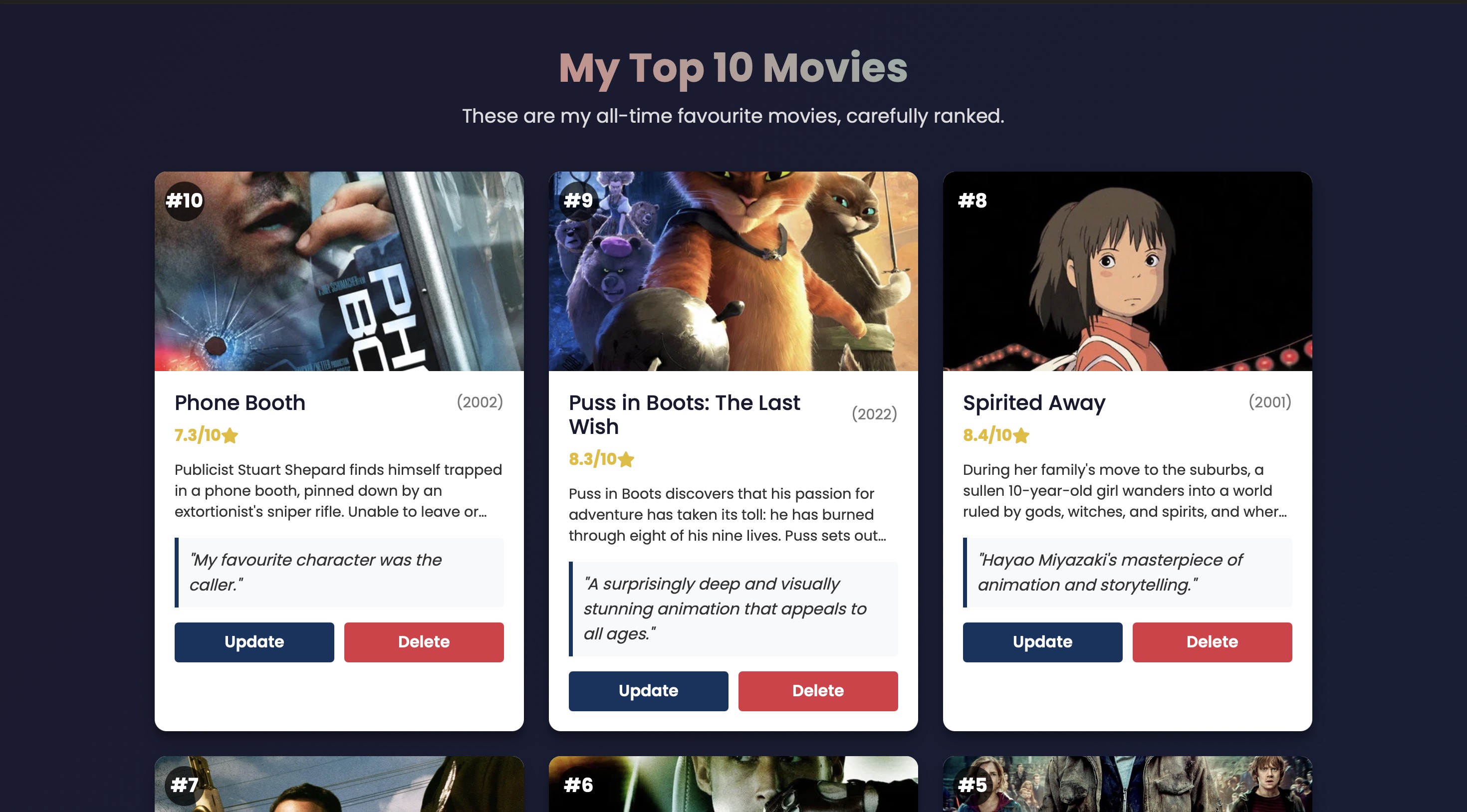1467x812 pixels.
Task: Click the Publicist Stuart Shepard description text
Action: click(339, 490)
